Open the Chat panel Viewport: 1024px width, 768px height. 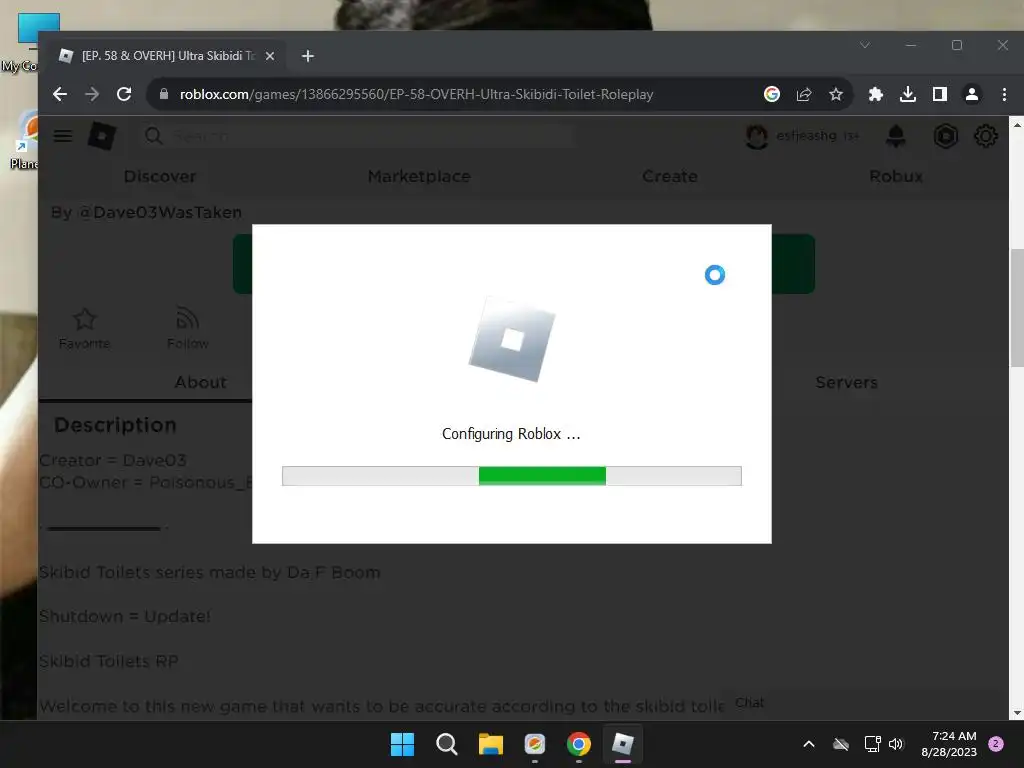[x=749, y=703]
